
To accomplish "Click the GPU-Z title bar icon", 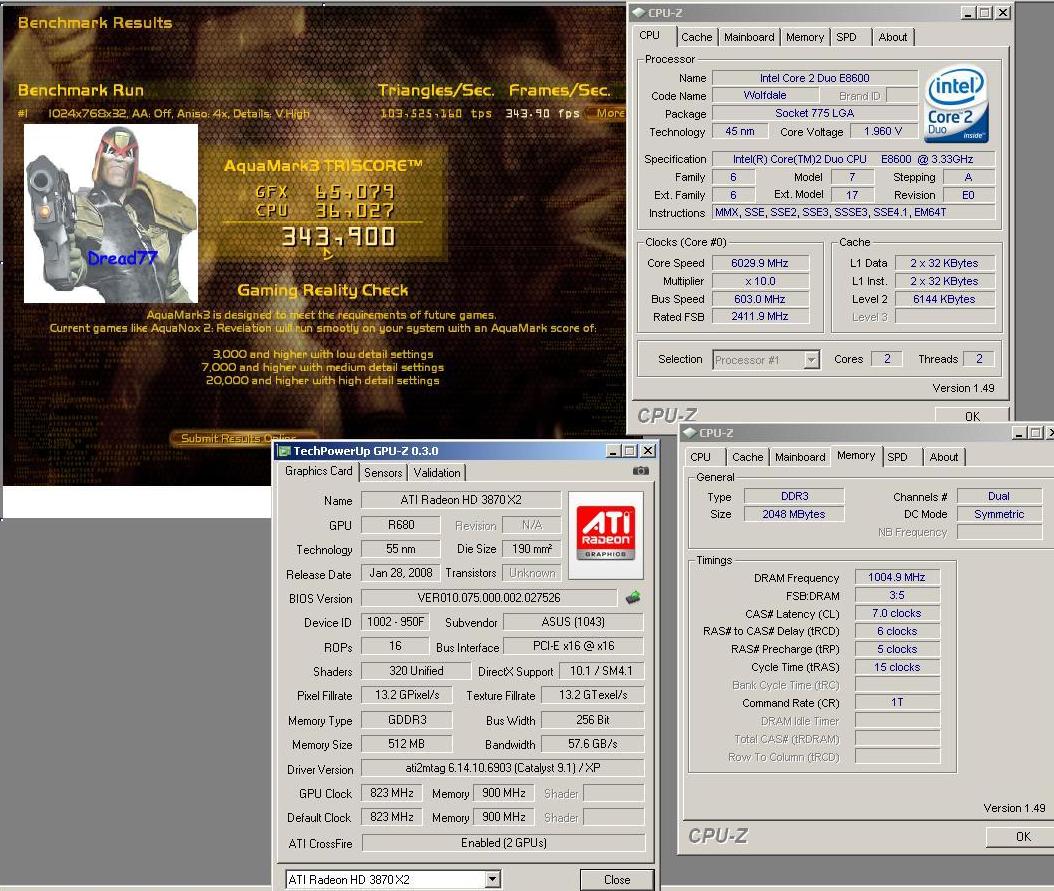I will 284,451.
